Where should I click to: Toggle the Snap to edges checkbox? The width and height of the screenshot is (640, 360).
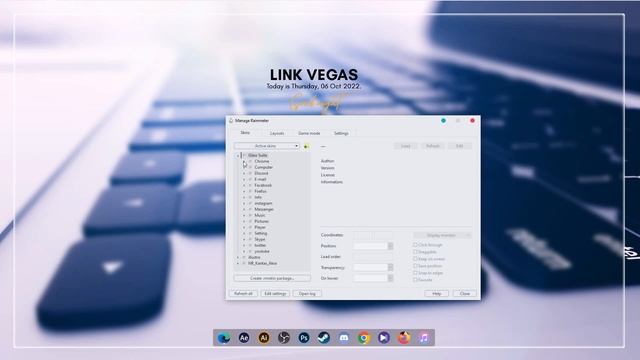[x=416, y=273]
